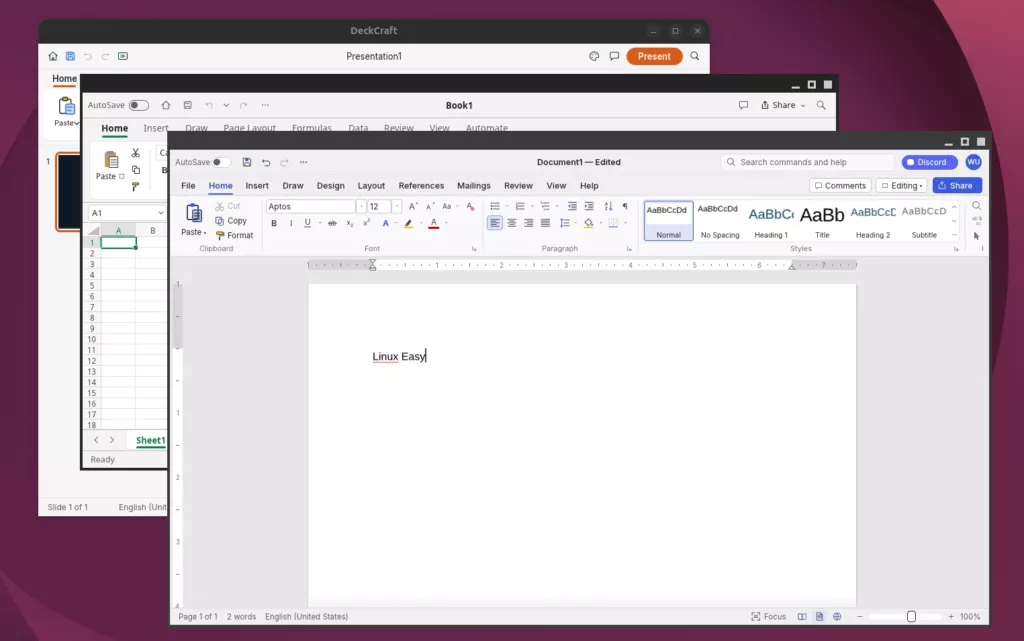The width and height of the screenshot is (1024, 641).
Task: Open the Find magnifier at the ribbon's right edge
Action: coord(976,206)
